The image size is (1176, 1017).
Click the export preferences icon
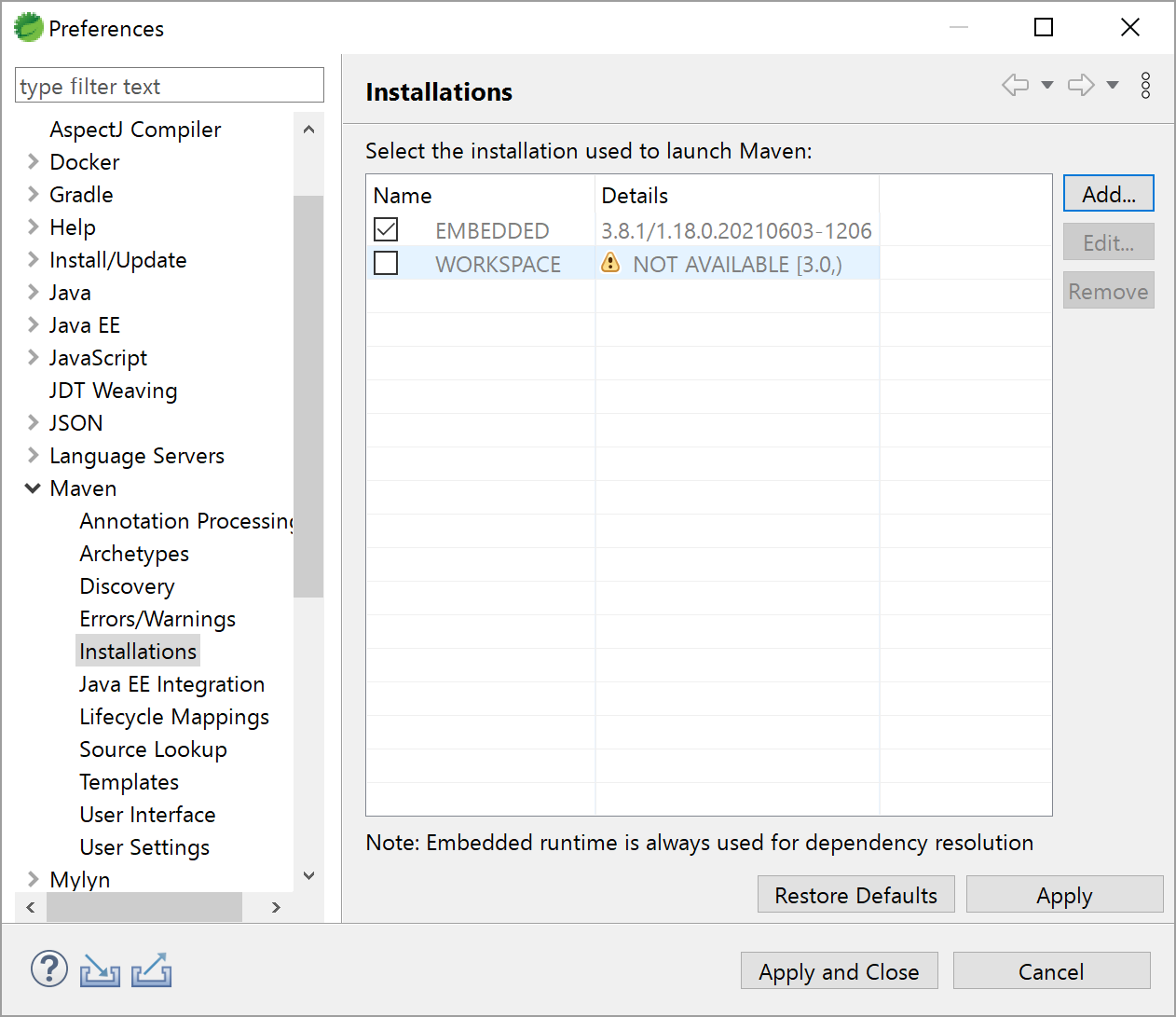coord(151,970)
